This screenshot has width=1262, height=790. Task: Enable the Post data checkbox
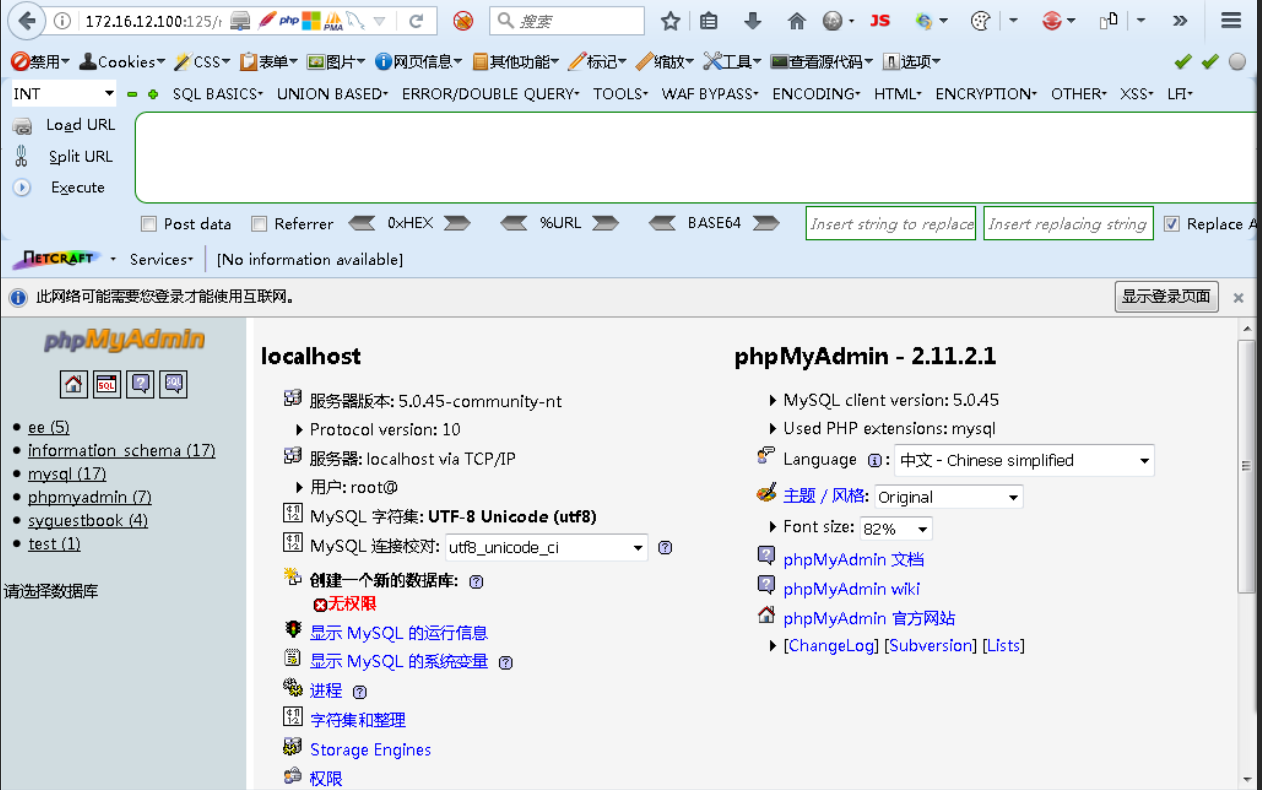pos(149,224)
